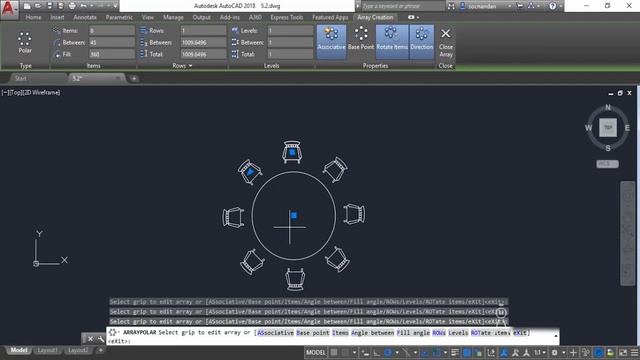Image resolution: width=640 pixels, height=360 pixels.
Task: Click the eXit option in command line
Action: point(520,333)
